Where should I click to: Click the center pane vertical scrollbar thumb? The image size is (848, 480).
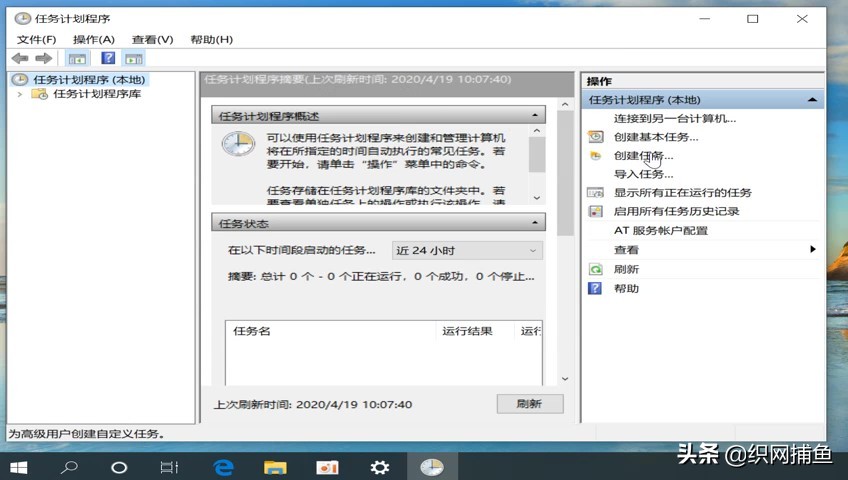point(565,173)
